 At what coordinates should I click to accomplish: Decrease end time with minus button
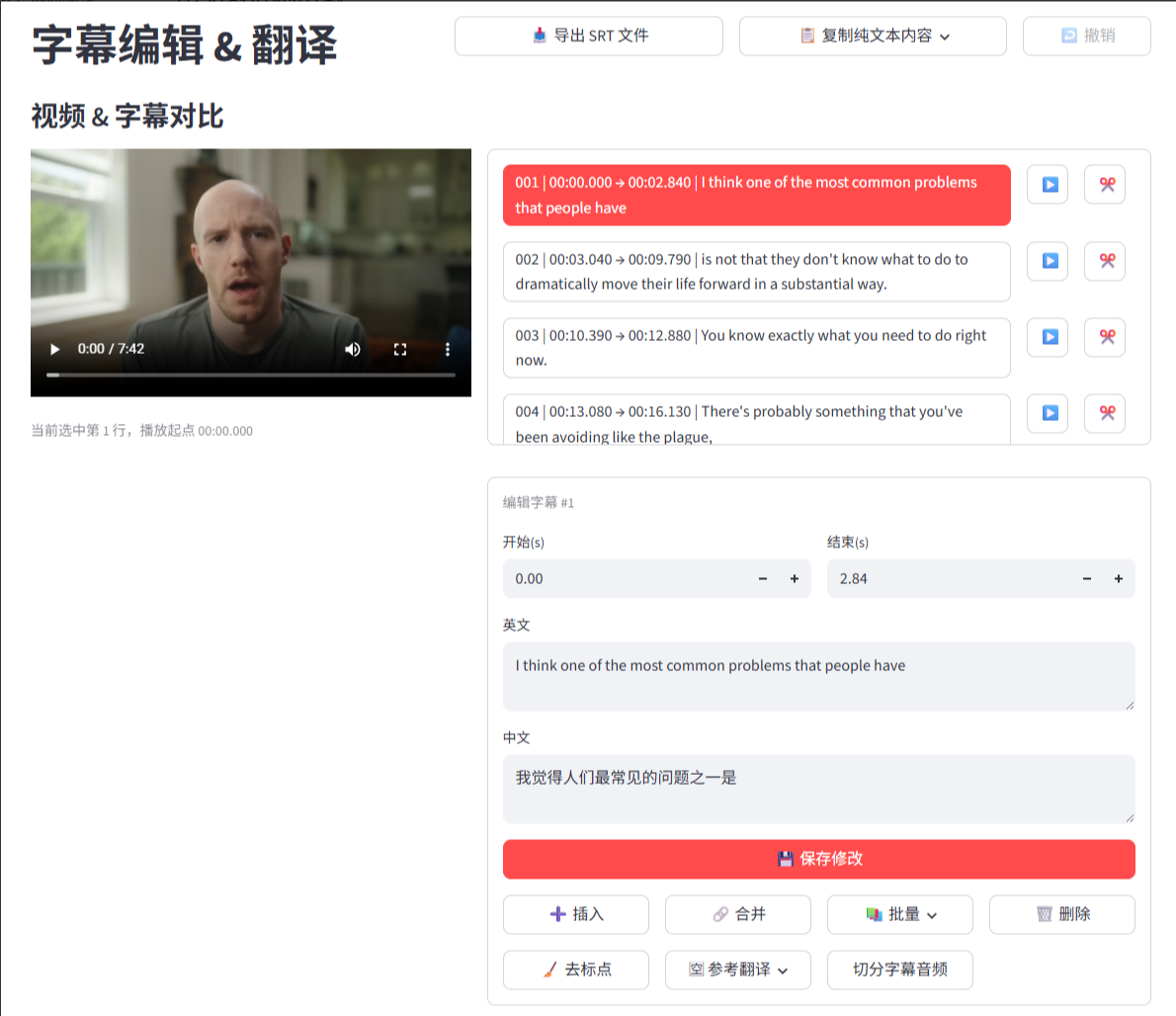(1087, 579)
